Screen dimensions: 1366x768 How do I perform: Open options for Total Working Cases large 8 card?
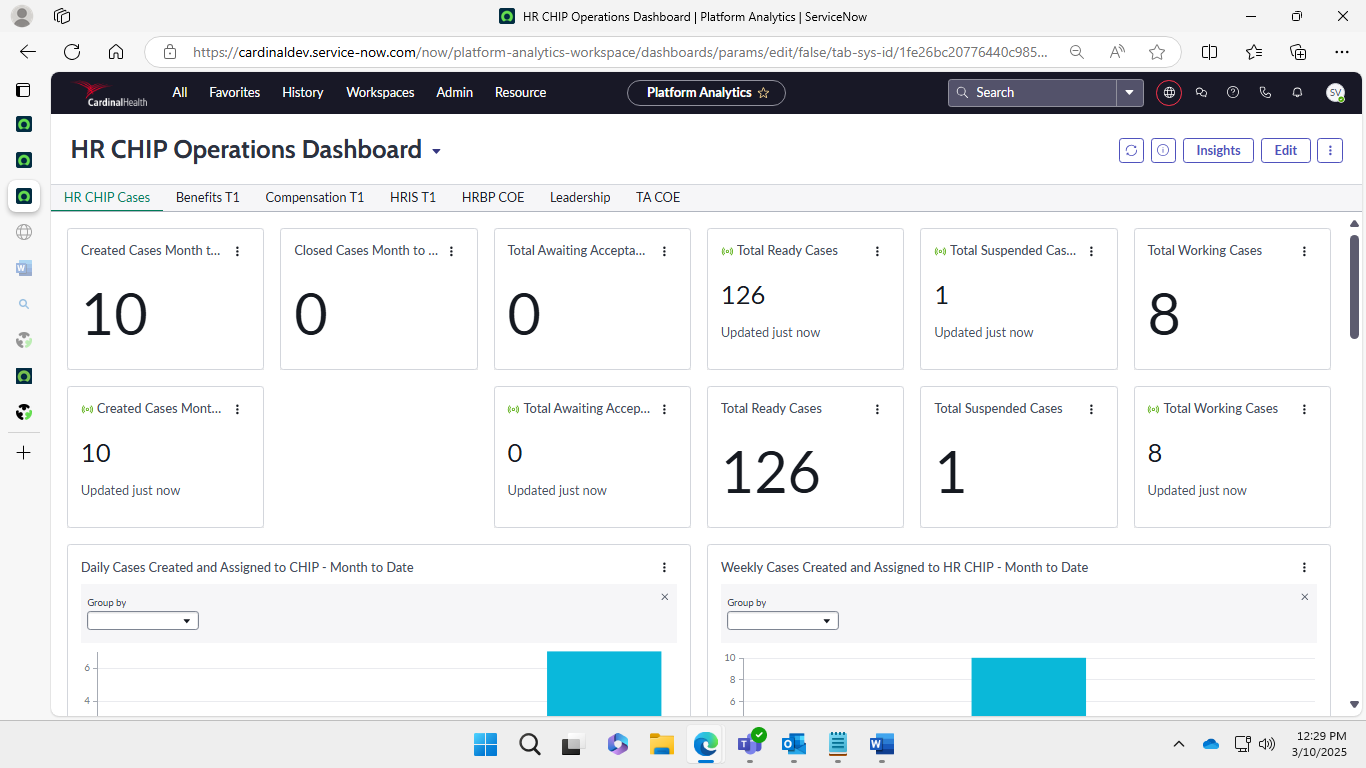(x=1304, y=251)
